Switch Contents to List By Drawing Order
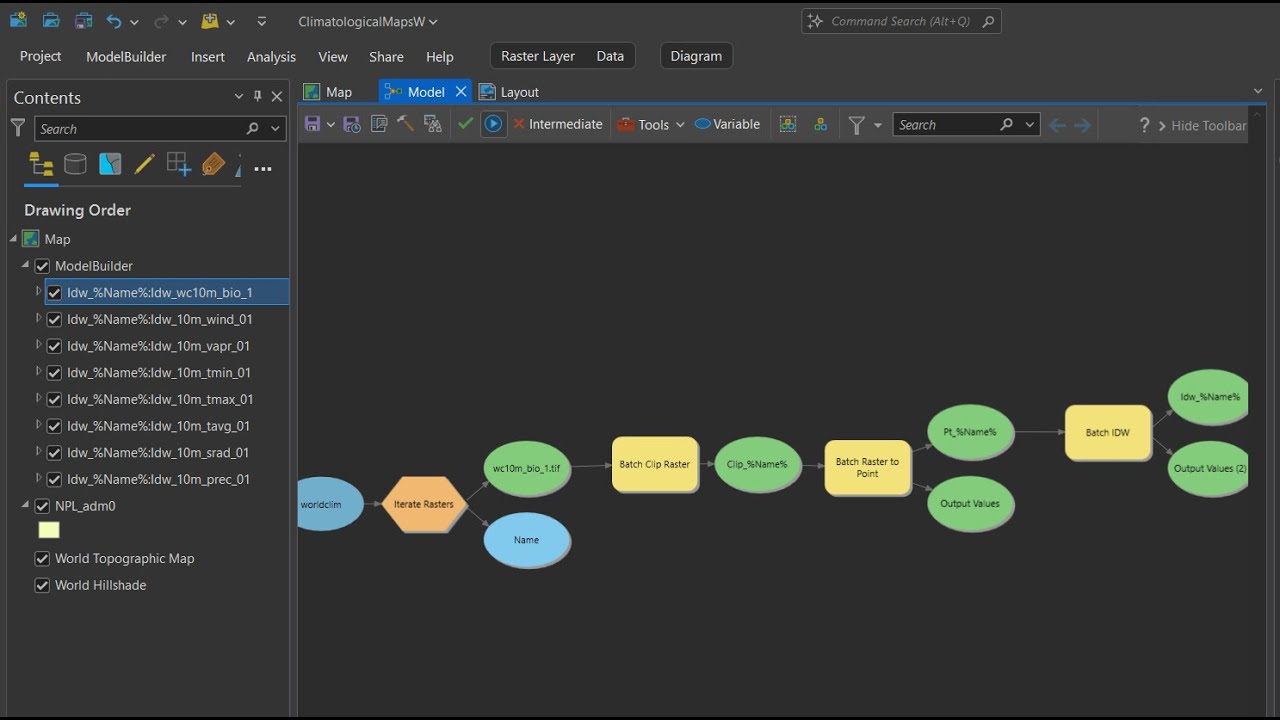1280x720 pixels. coord(41,164)
